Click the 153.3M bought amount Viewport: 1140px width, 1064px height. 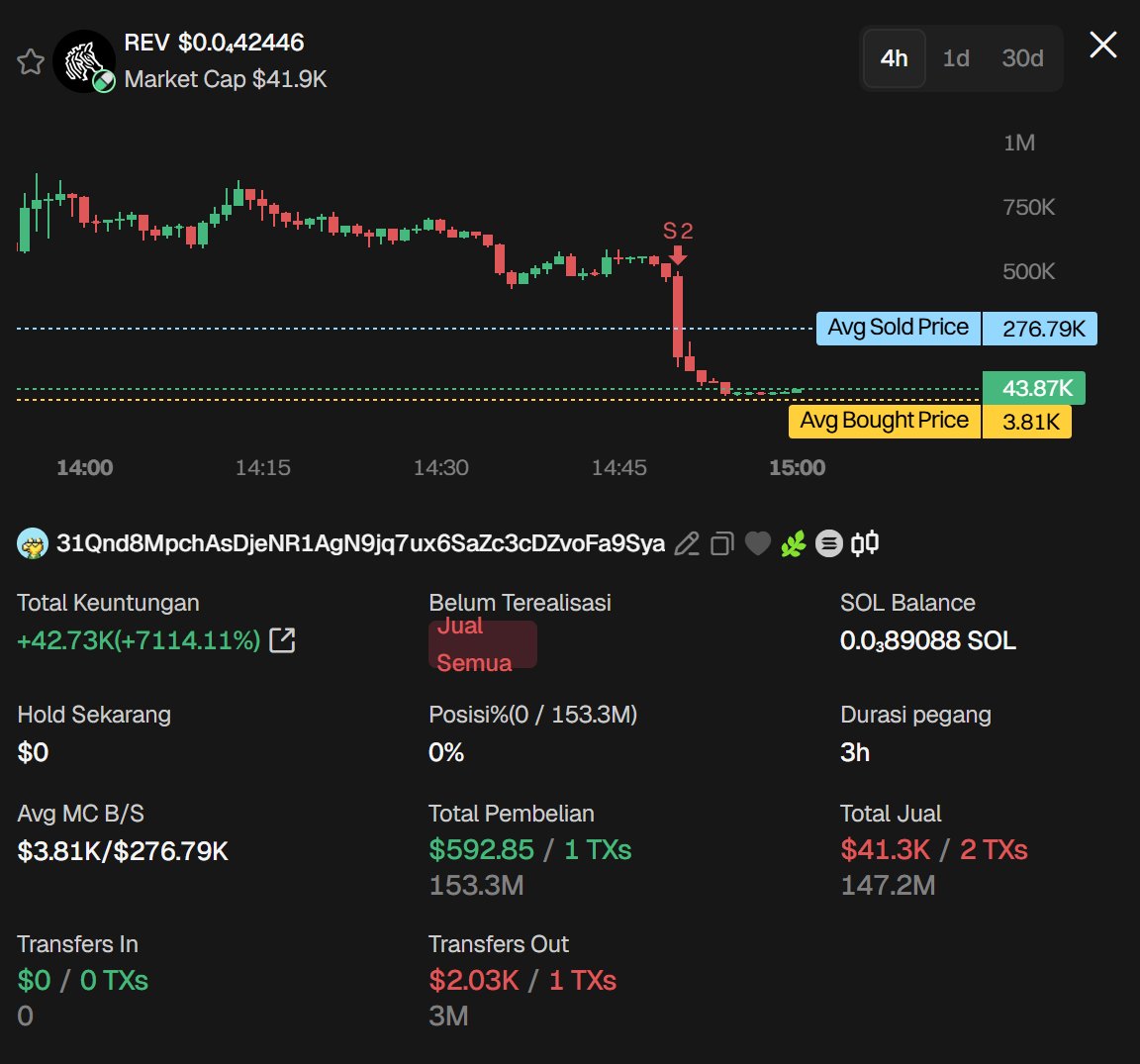(x=476, y=885)
